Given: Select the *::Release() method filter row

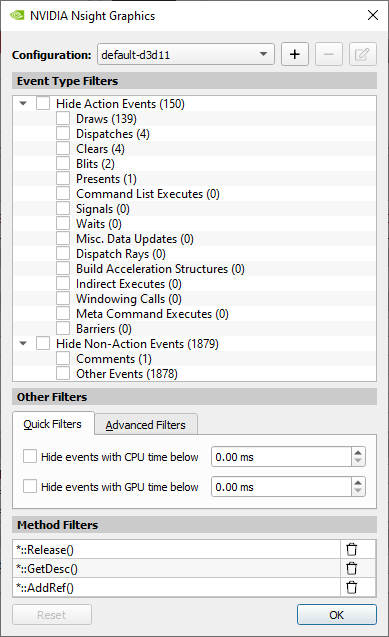Looking at the screenshot, I should click(177, 549).
